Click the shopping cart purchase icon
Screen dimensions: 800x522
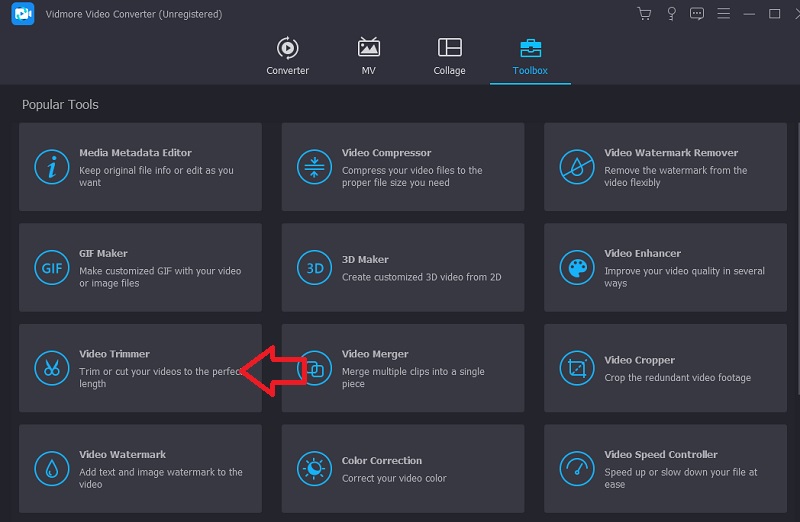coord(644,14)
